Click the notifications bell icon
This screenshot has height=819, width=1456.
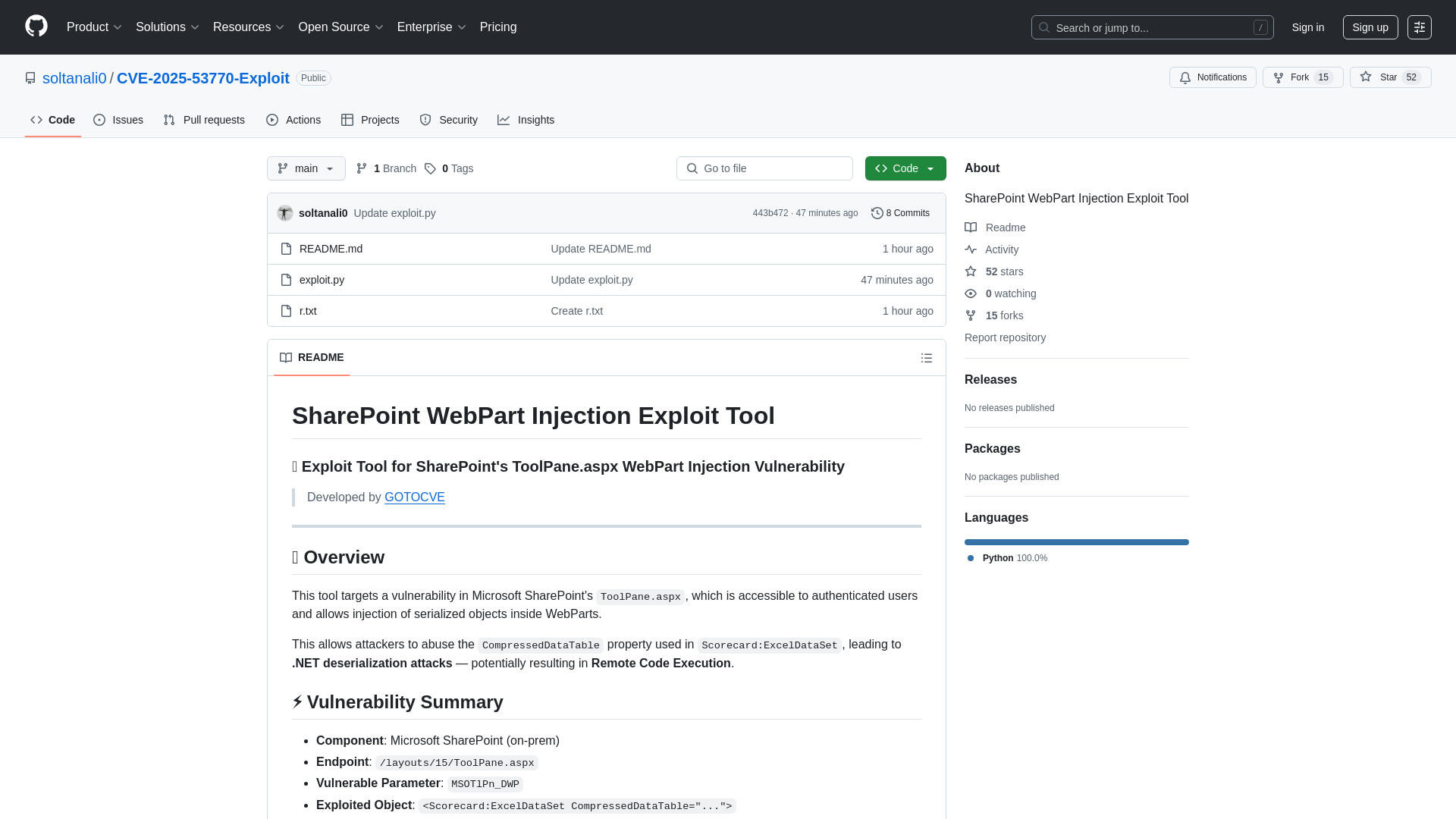1185,78
